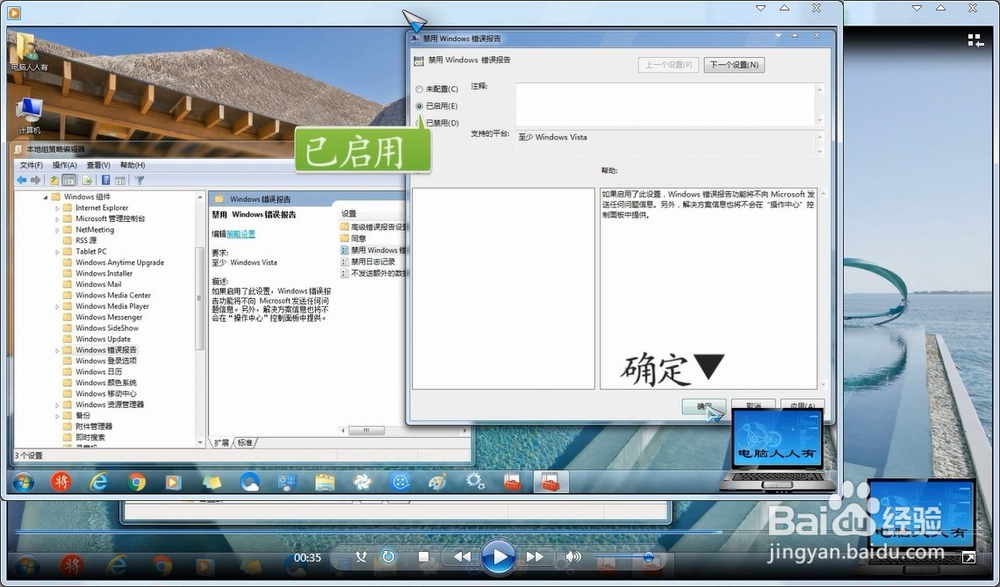
Task: Collapse the Windows 组件 tree node
Action: click(x=46, y=197)
